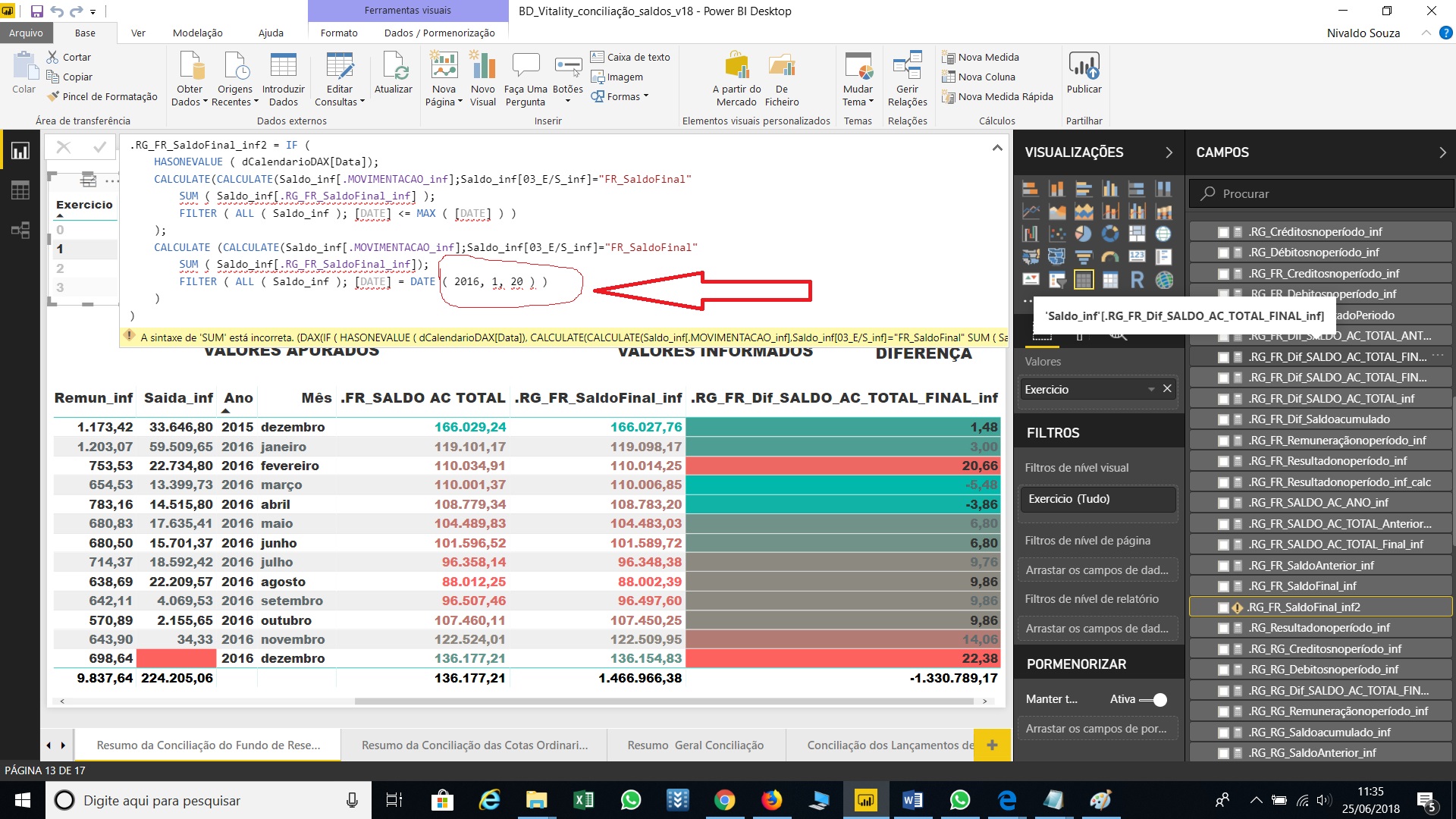Check the .RG_FR_SaldoAnterior_inf field

1223,566
